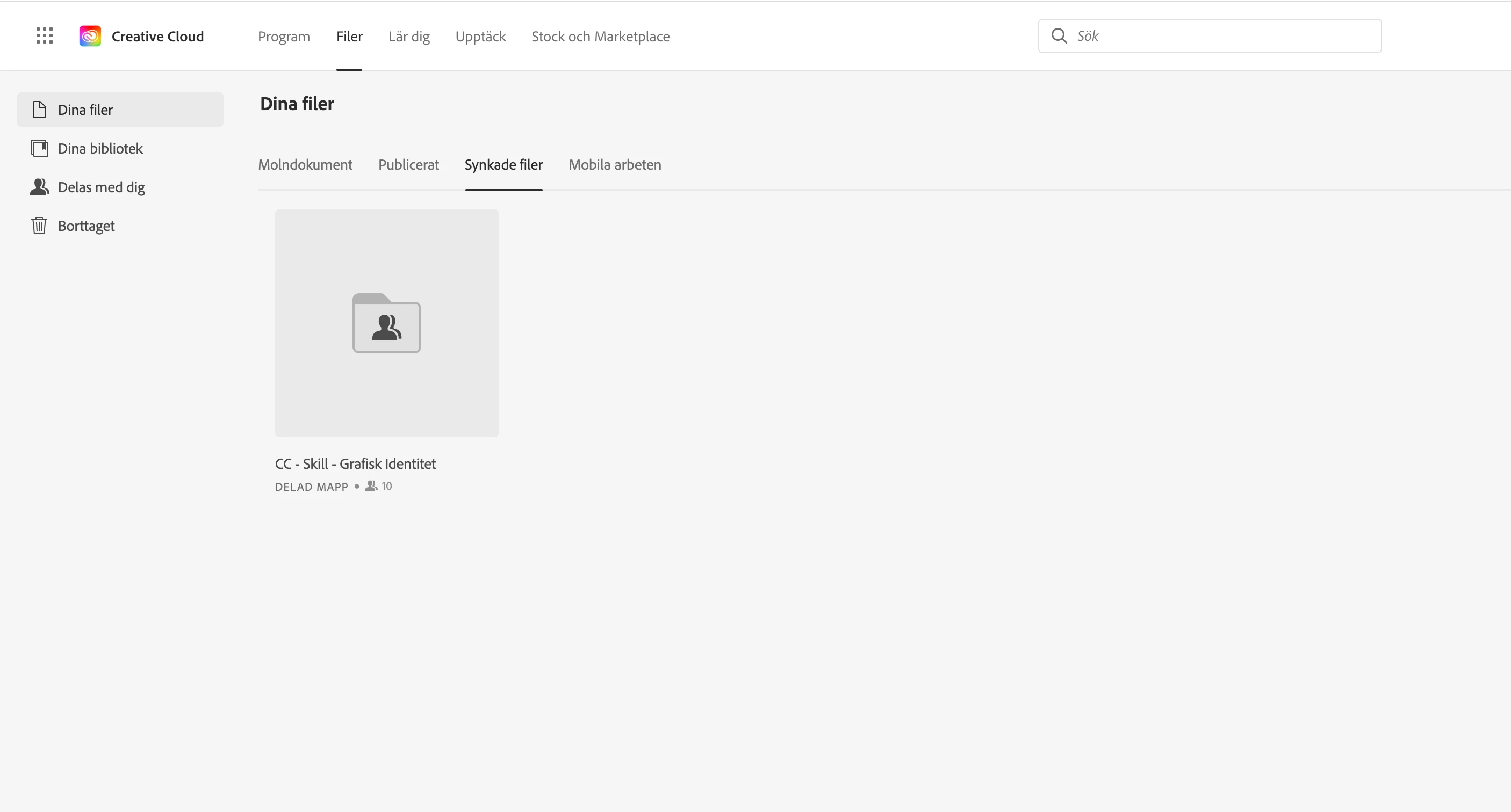This screenshot has height=812, width=1511.
Task: Go to Lär dig section
Action: point(409,37)
